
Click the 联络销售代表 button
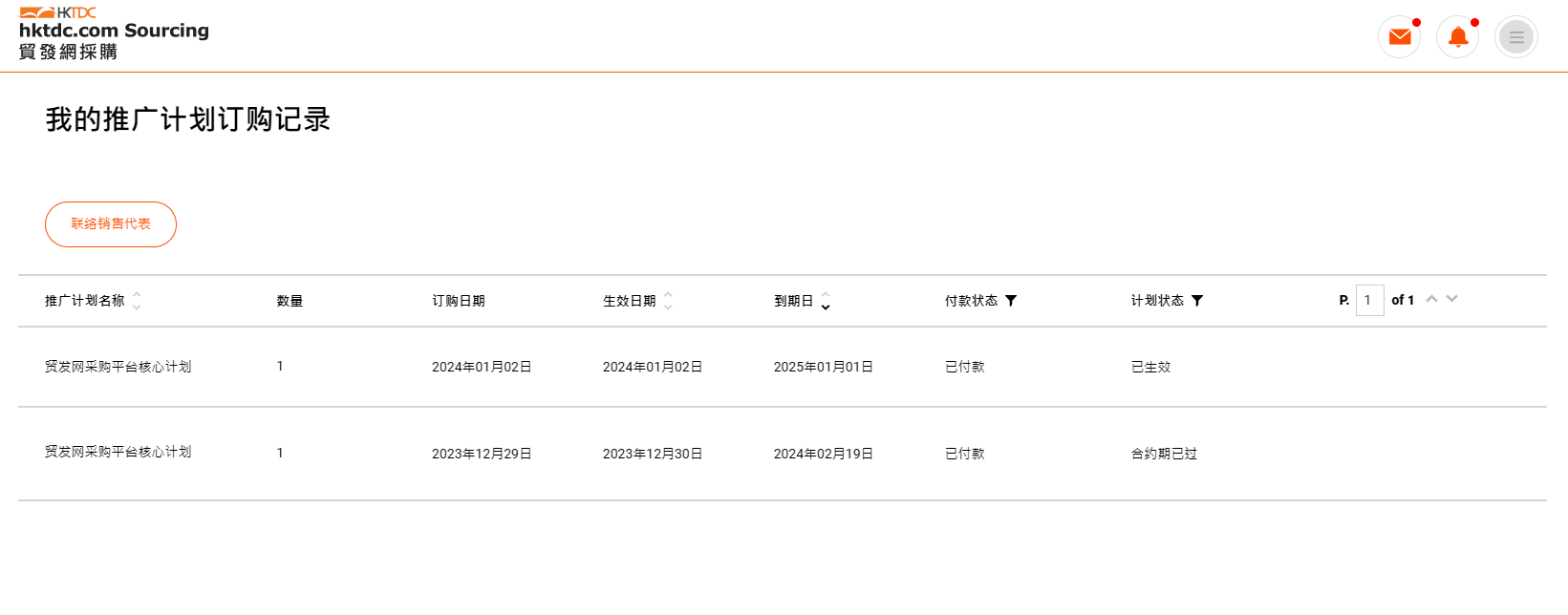tap(111, 224)
